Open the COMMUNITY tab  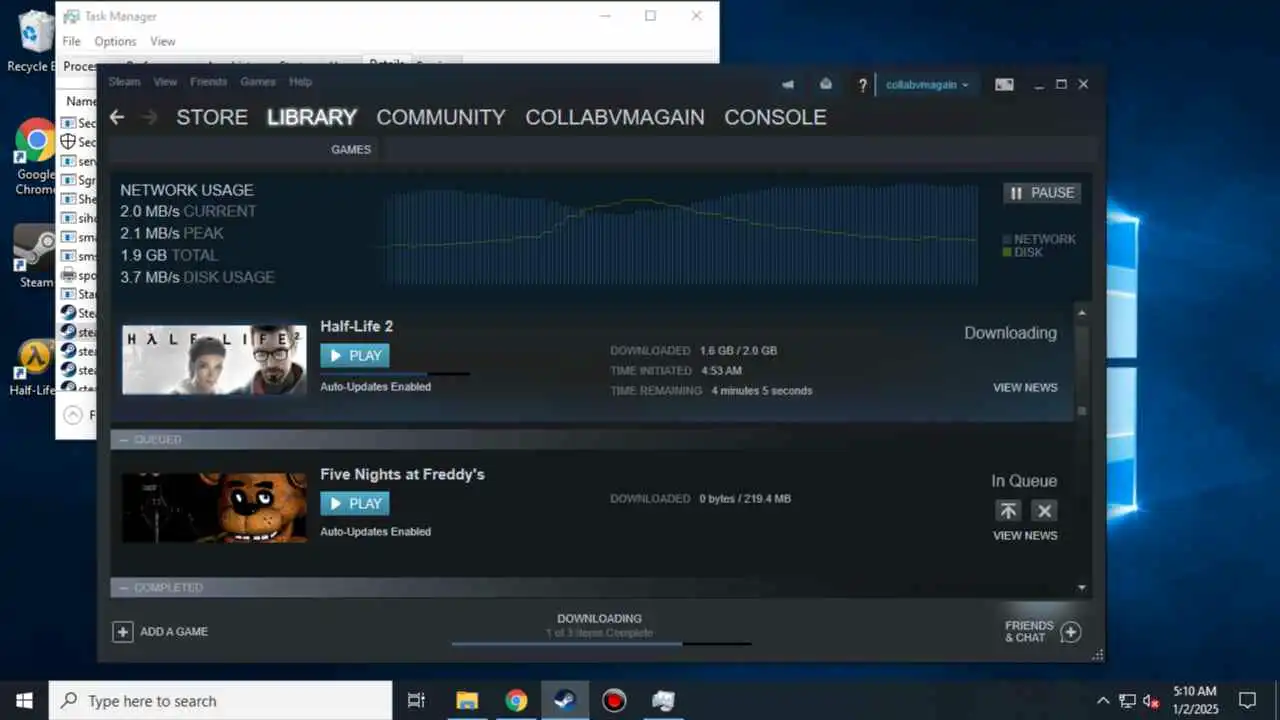(x=441, y=117)
